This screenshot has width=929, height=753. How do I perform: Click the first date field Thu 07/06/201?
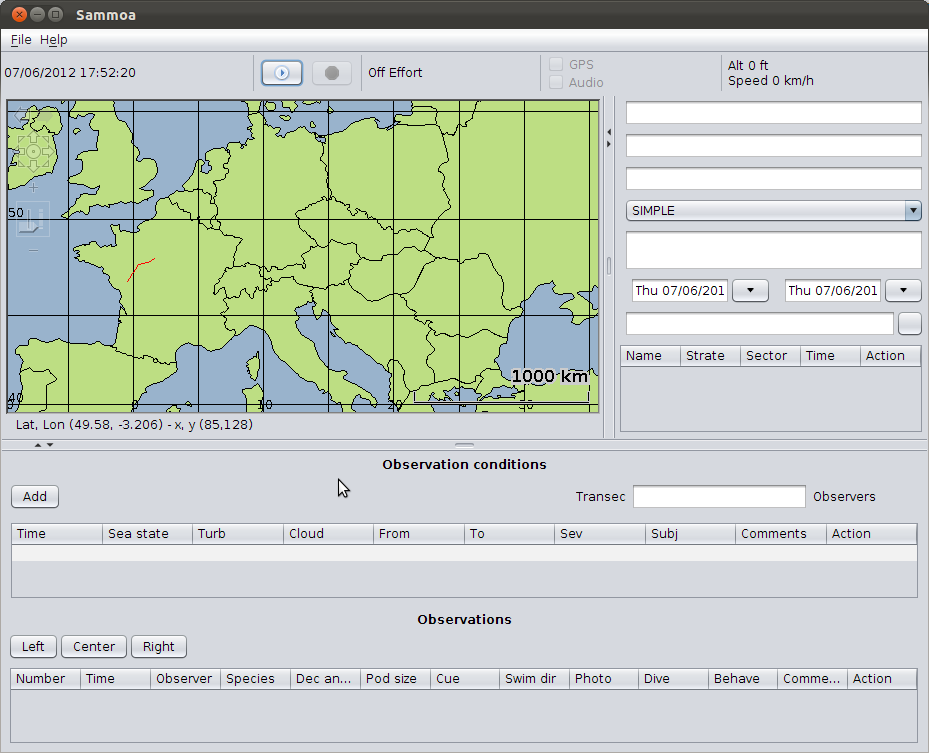point(680,290)
